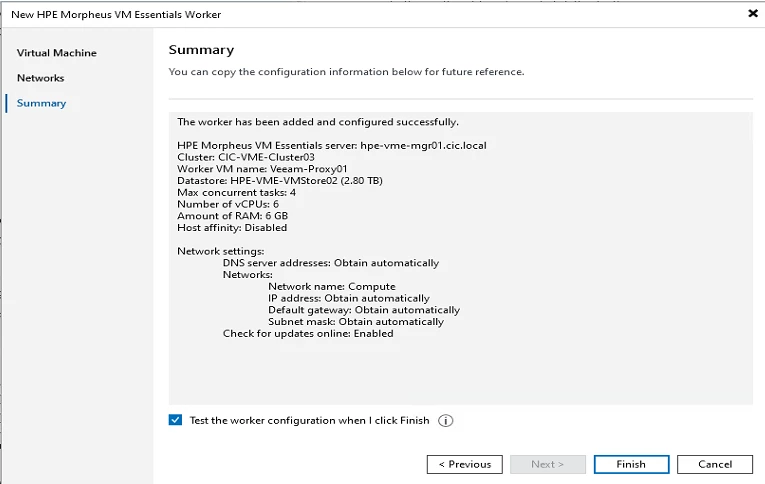Switch to the Networks step
The width and height of the screenshot is (765, 484).
40,78
